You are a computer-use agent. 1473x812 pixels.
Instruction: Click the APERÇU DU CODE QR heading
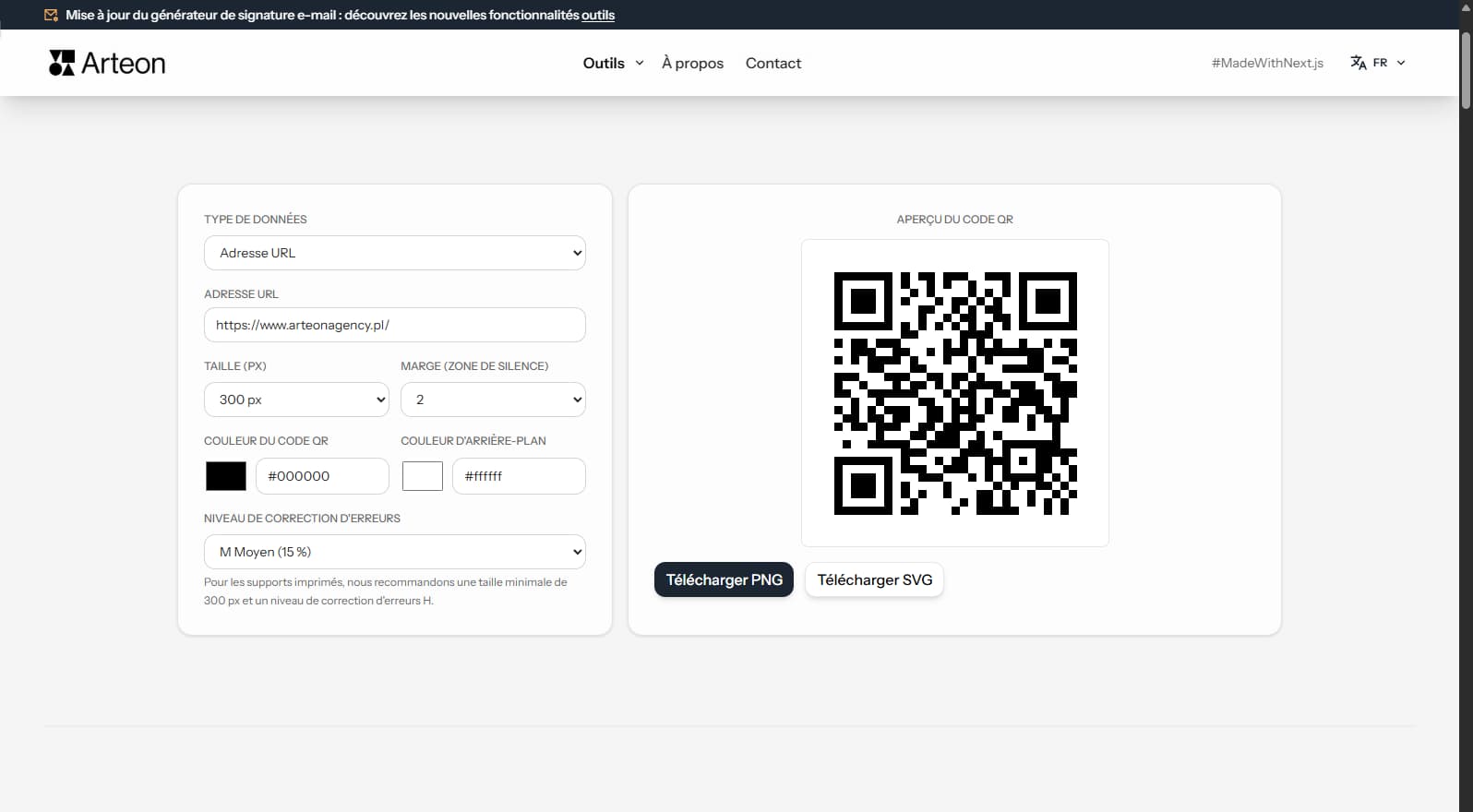click(x=955, y=220)
